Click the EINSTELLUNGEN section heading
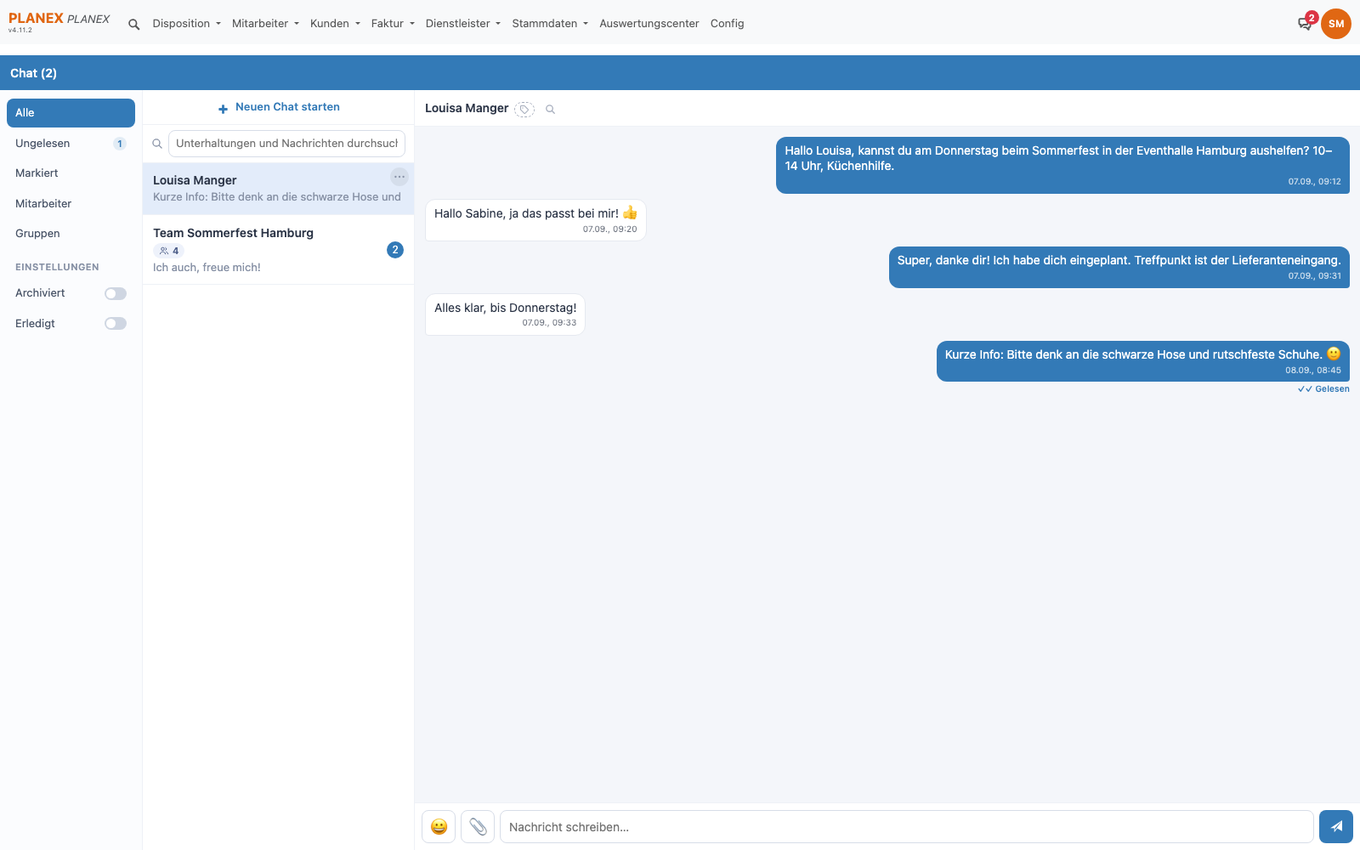Screen dimensions: 1360x850 point(57,268)
